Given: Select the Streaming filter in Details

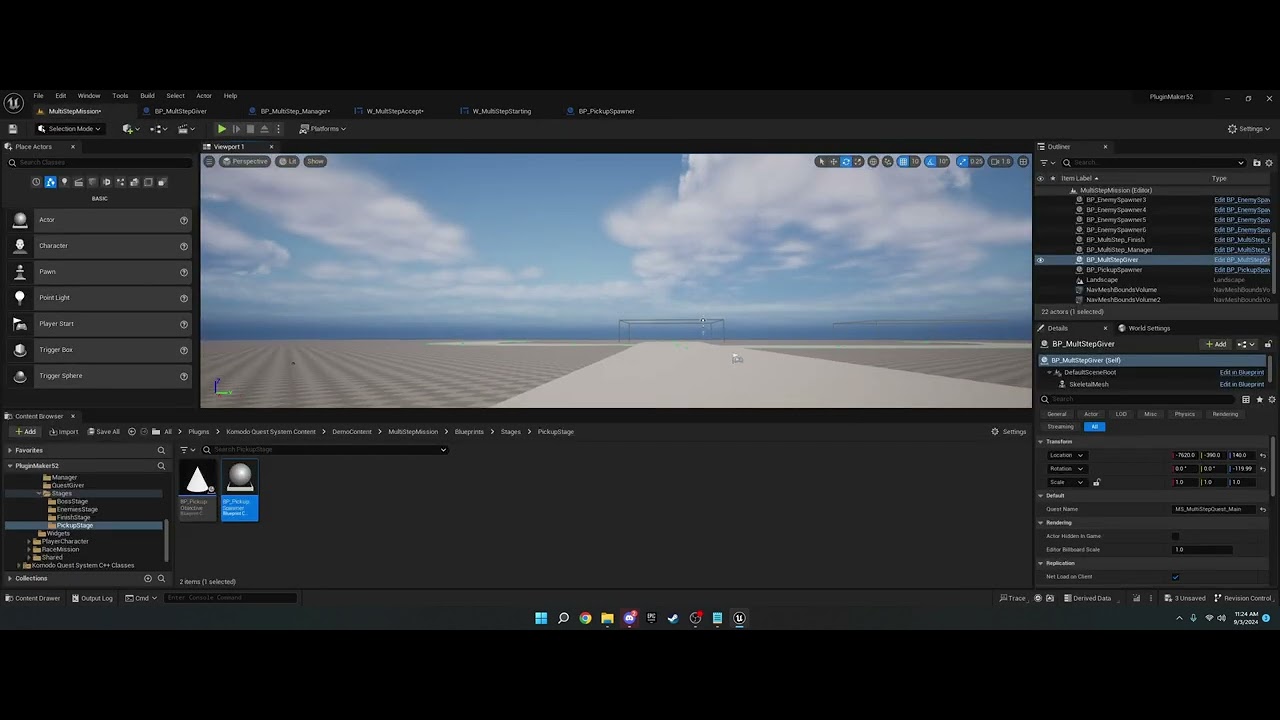Looking at the screenshot, I should [x=1060, y=427].
